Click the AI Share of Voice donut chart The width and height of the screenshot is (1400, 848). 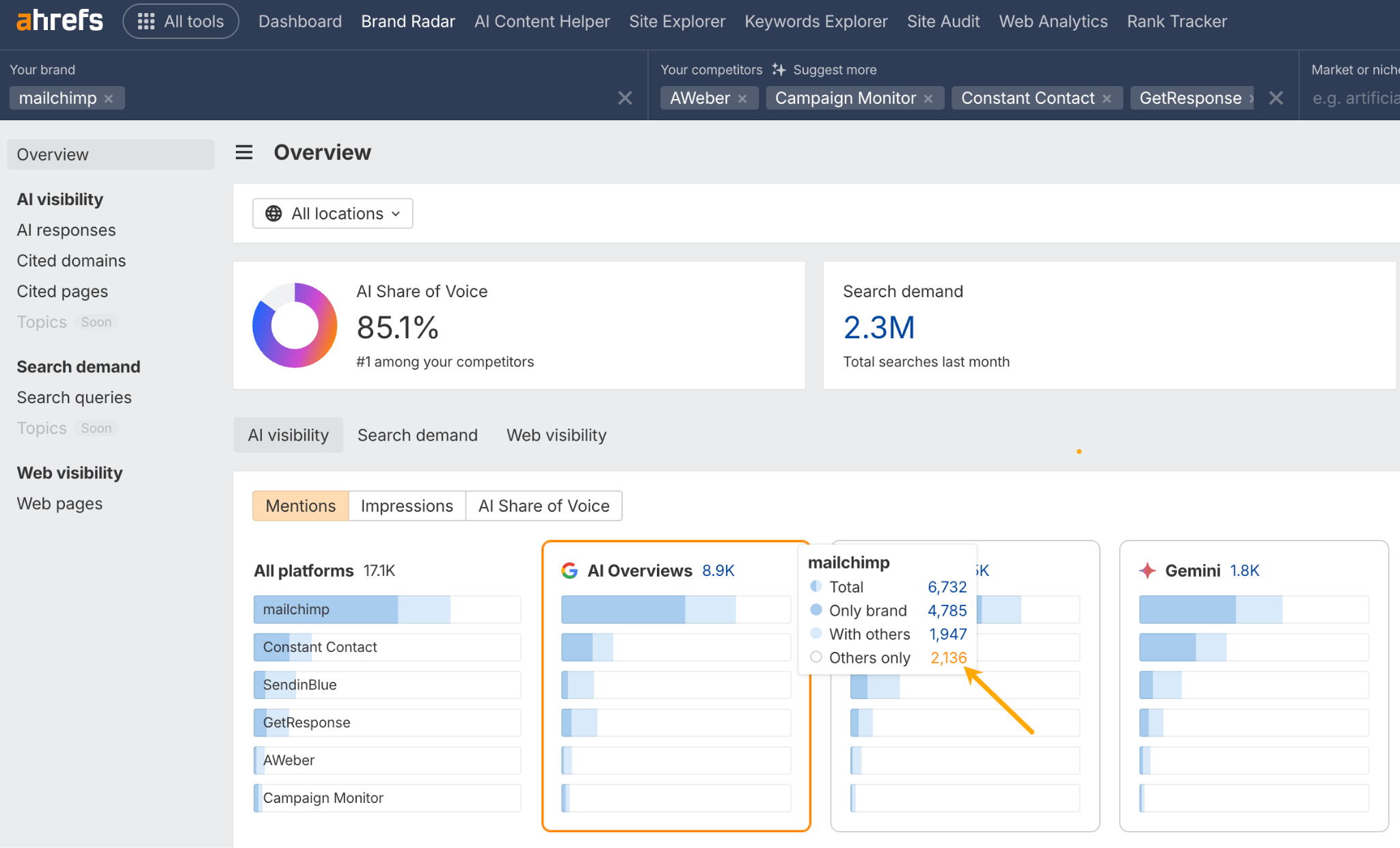coord(294,325)
